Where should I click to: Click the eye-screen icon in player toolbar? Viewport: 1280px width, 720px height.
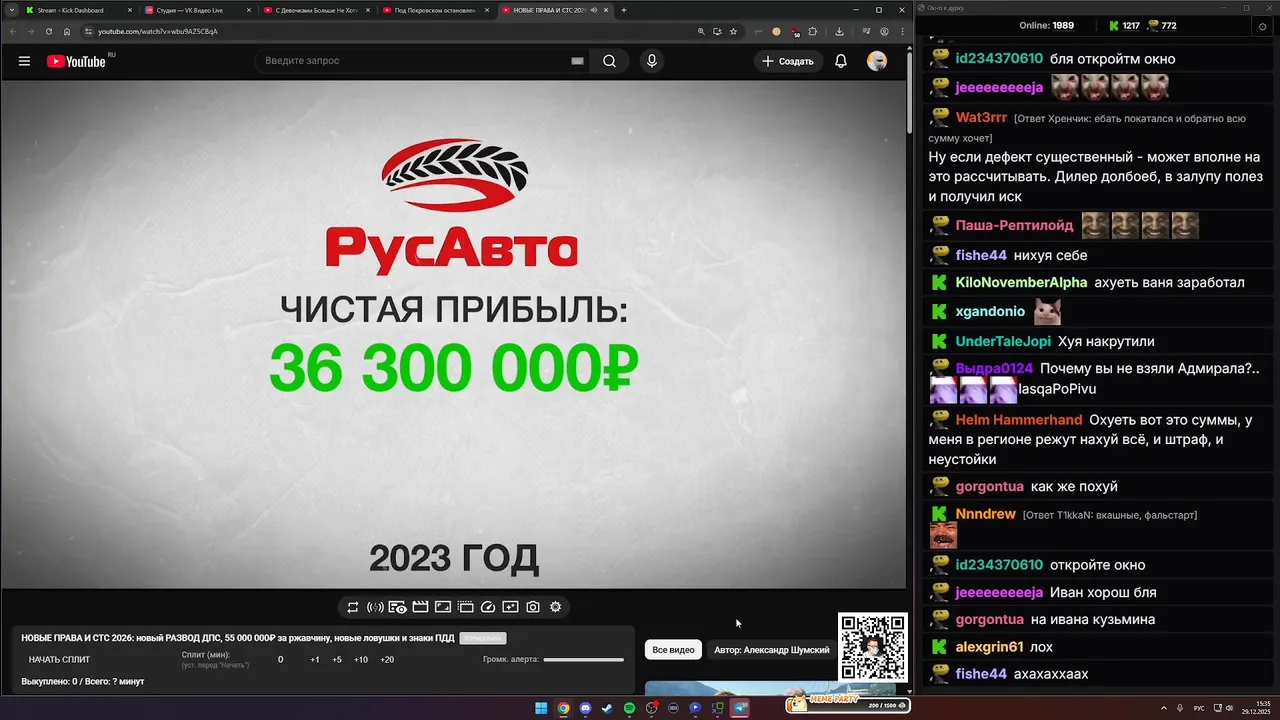coord(397,607)
